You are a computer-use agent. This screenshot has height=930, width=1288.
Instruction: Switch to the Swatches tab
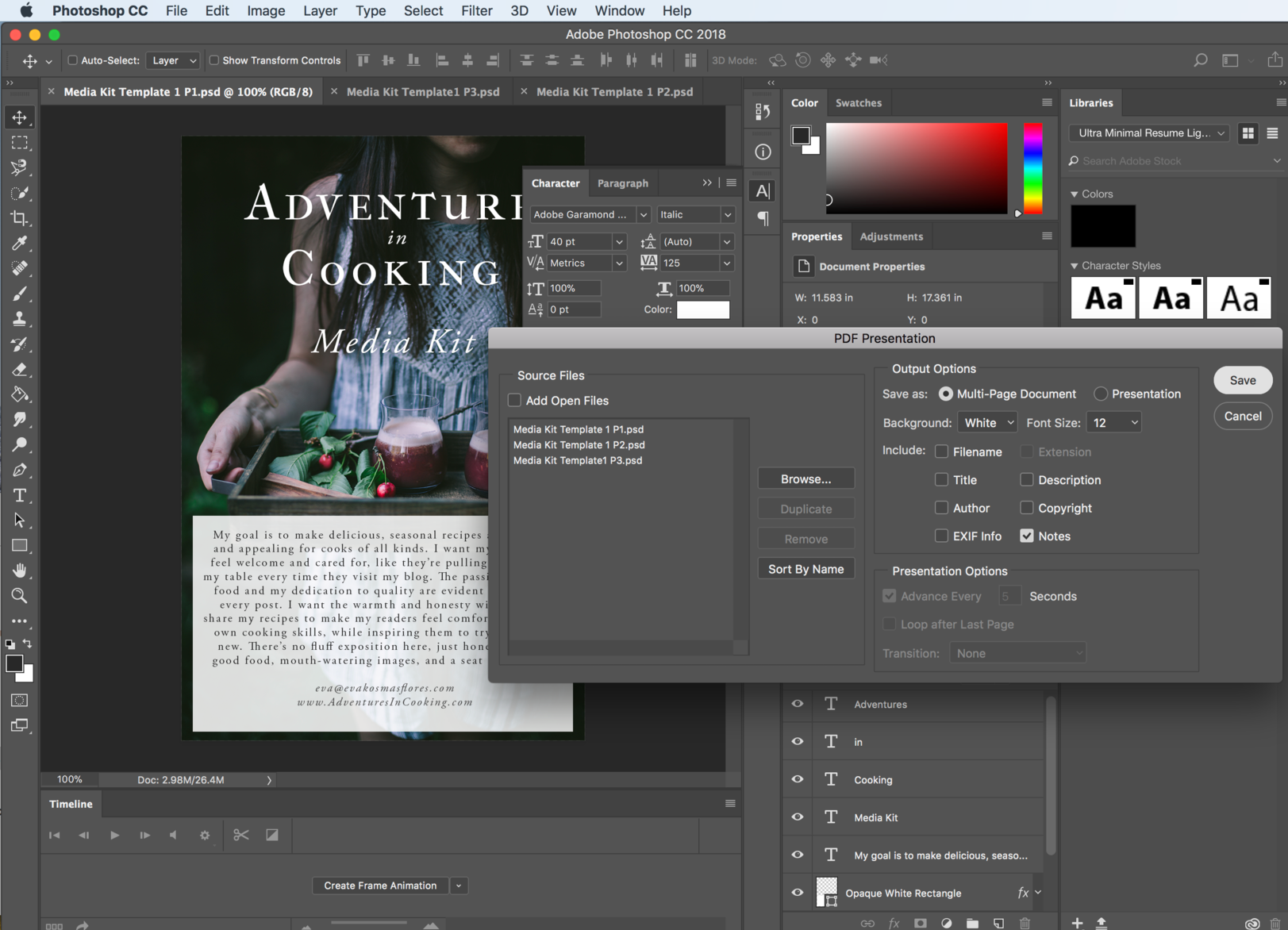[x=858, y=103]
